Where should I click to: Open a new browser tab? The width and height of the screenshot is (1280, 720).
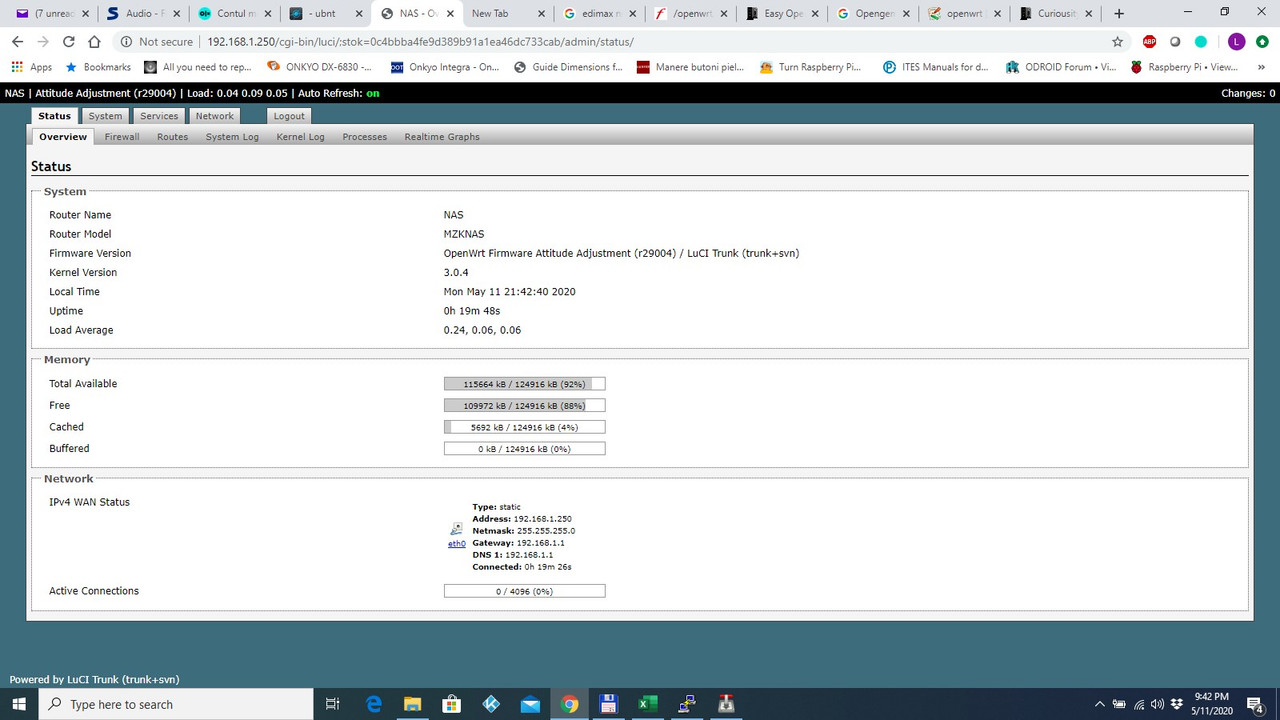(x=1119, y=13)
